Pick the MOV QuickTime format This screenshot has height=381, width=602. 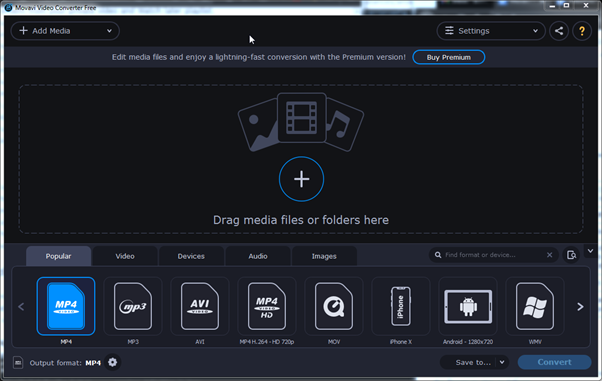[334, 306]
